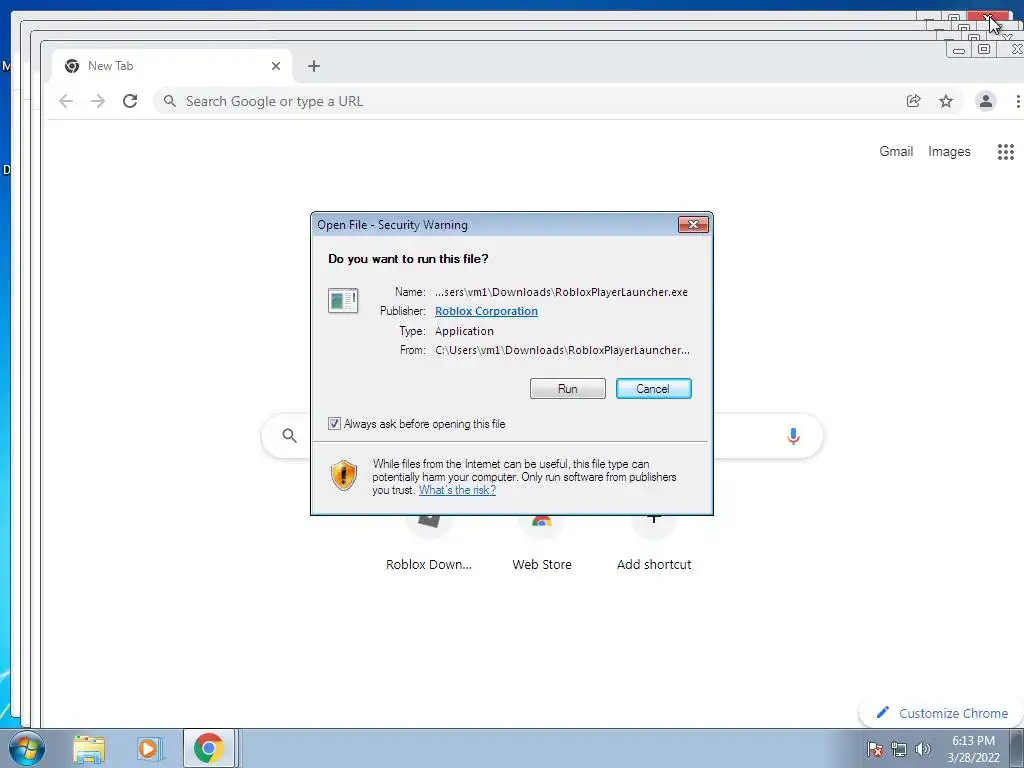Screen dimensions: 1024x768
Task: Open Roblox Down... shortcut
Action: (428, 545)
